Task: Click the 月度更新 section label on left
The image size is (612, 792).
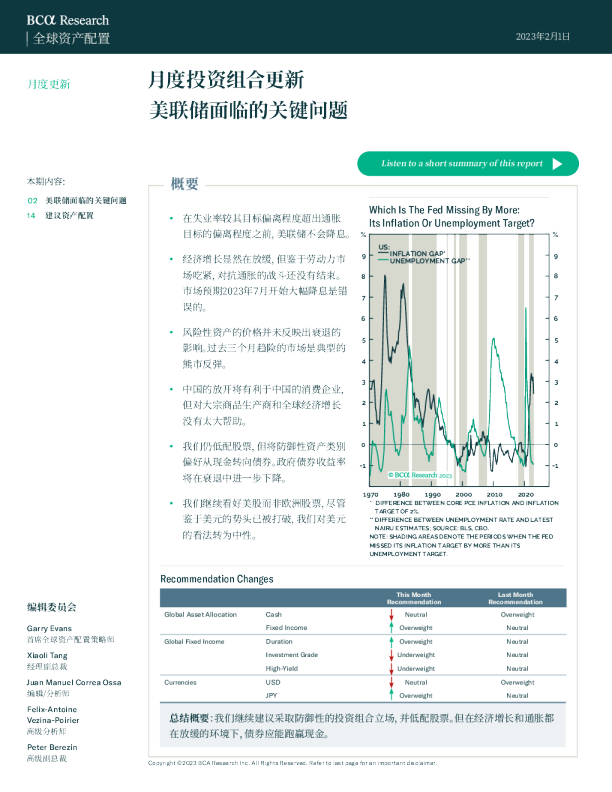Action: (48, 84)
